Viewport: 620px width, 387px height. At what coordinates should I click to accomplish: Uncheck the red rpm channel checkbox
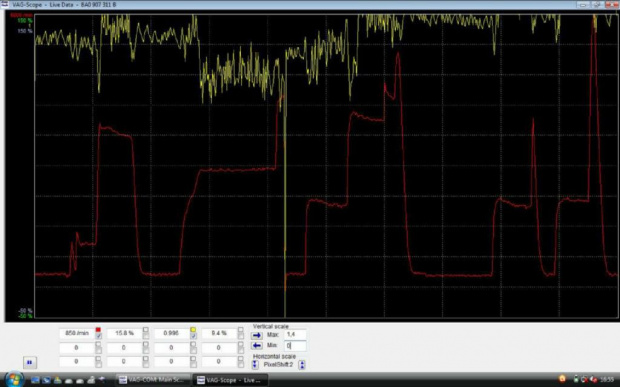pos(98,336)
